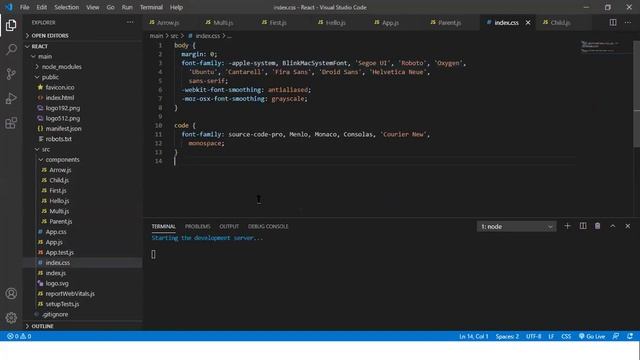The width and height of the screenshot is (640, 360).
Task: Open the Run menu
Action: click(127, 7)
